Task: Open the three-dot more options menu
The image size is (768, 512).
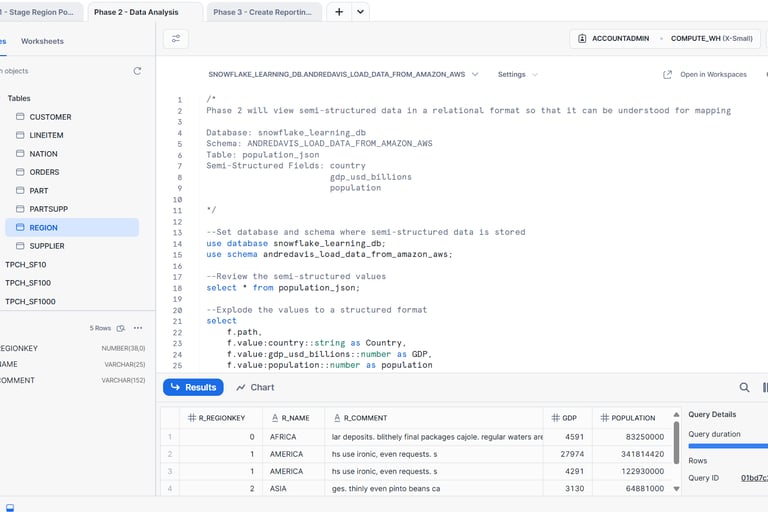Action: (138, 328)
